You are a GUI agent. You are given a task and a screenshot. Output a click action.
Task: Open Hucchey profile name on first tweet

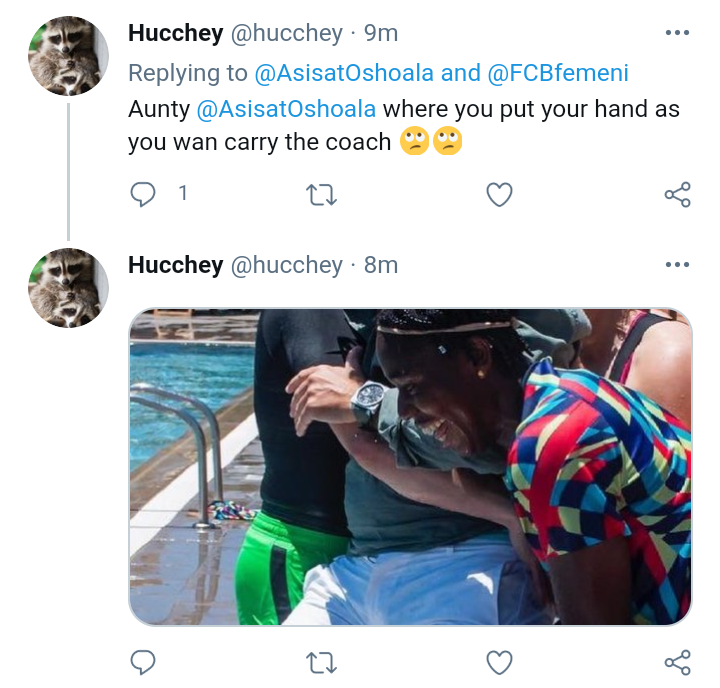pos(176,33)
